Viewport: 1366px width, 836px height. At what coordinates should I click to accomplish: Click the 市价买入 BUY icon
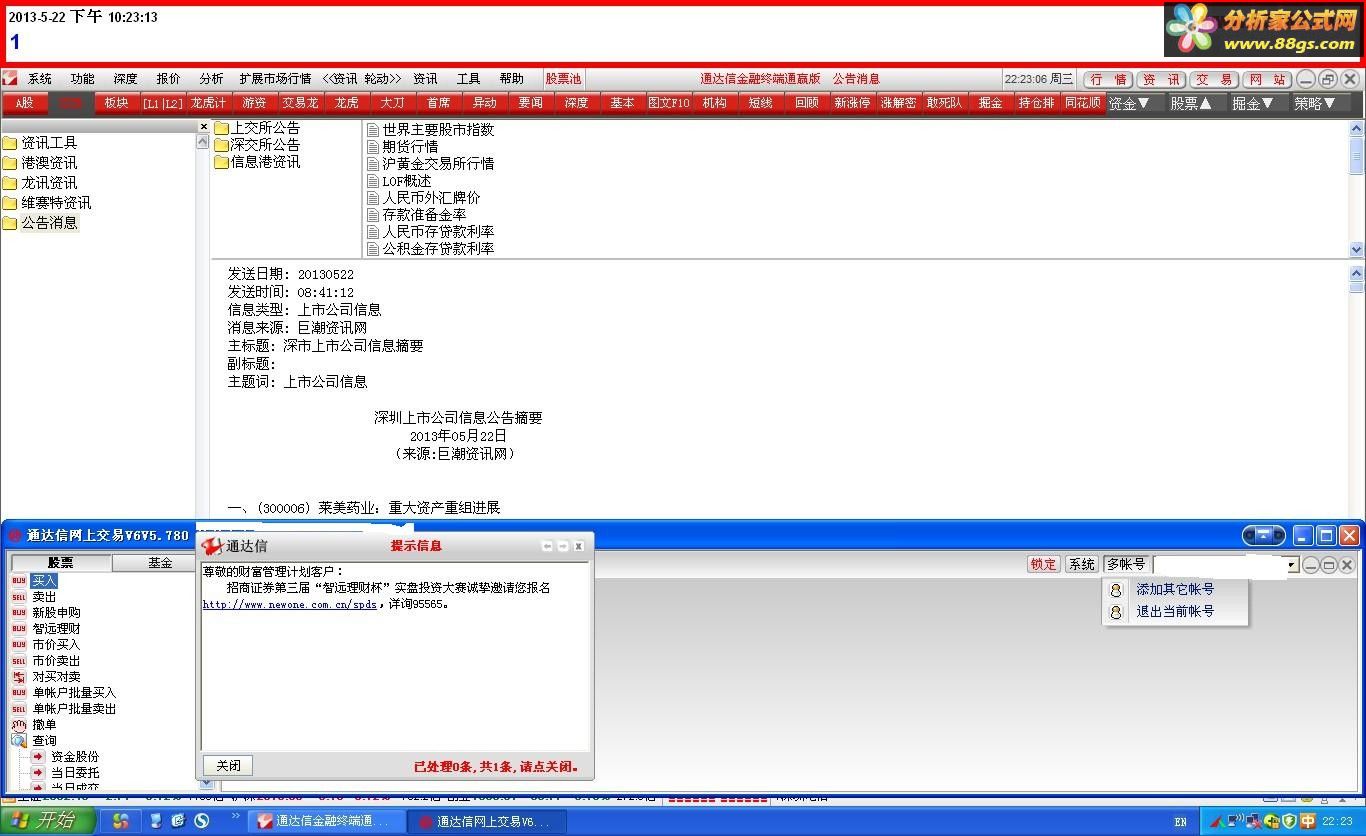click(19, 645)
